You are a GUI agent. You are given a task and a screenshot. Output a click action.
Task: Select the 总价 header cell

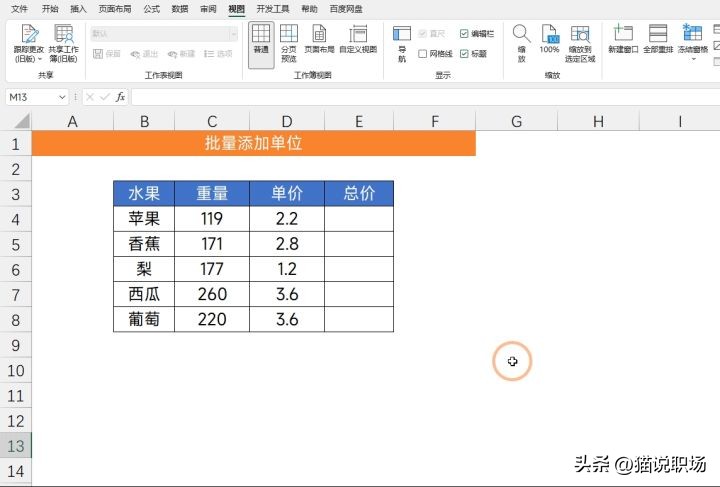(359, 193)
